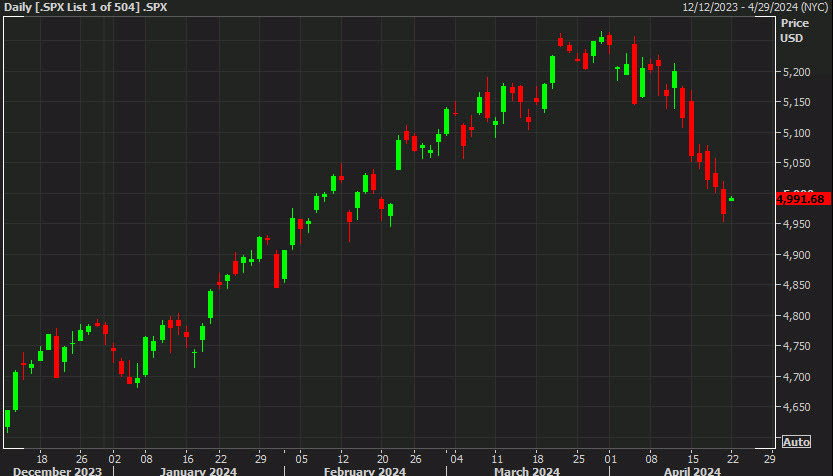Click the 4,900 price axis label
This screenshot has width=833, height=476.
coord(796,255)
